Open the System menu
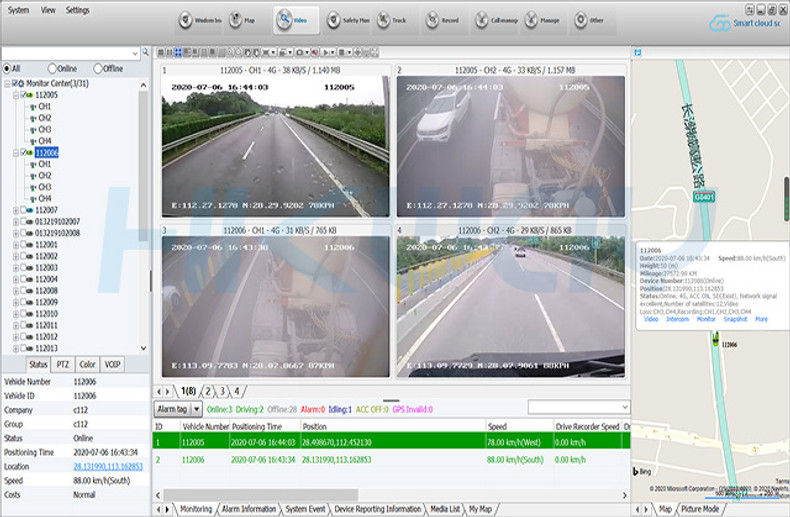 coord(18,10)
